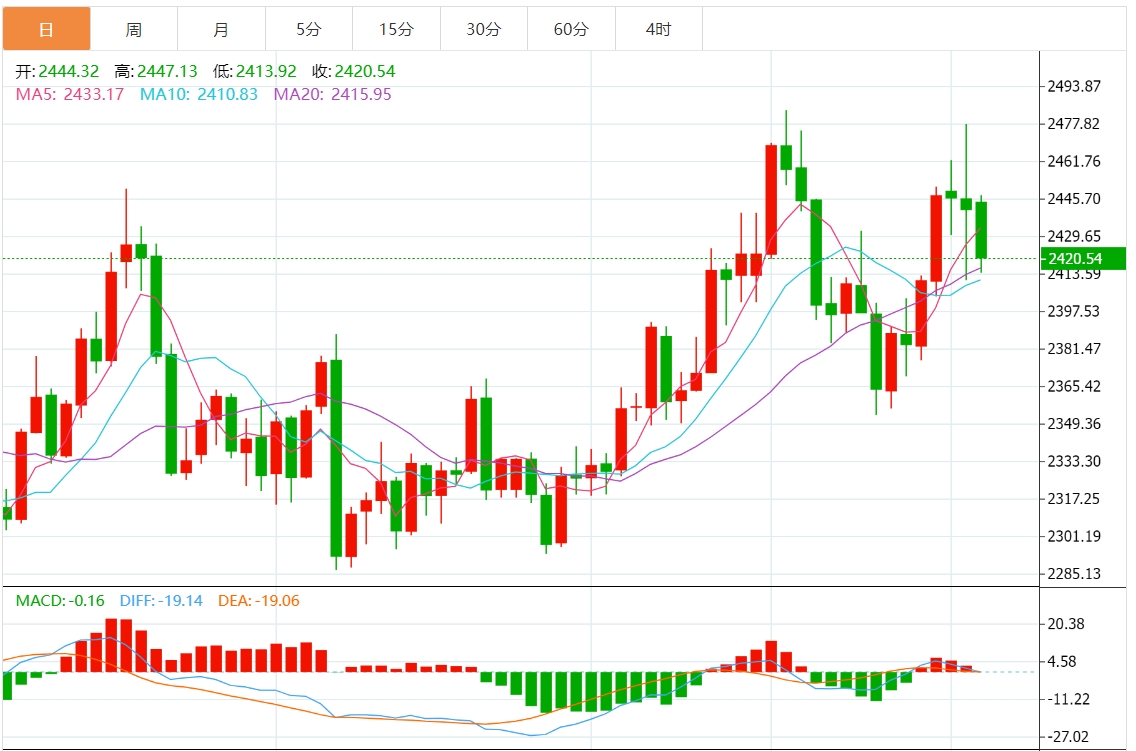Switch to the 周 weekly tab
The height and width of the screenshot is (751, 1136).
coord(134,29)
